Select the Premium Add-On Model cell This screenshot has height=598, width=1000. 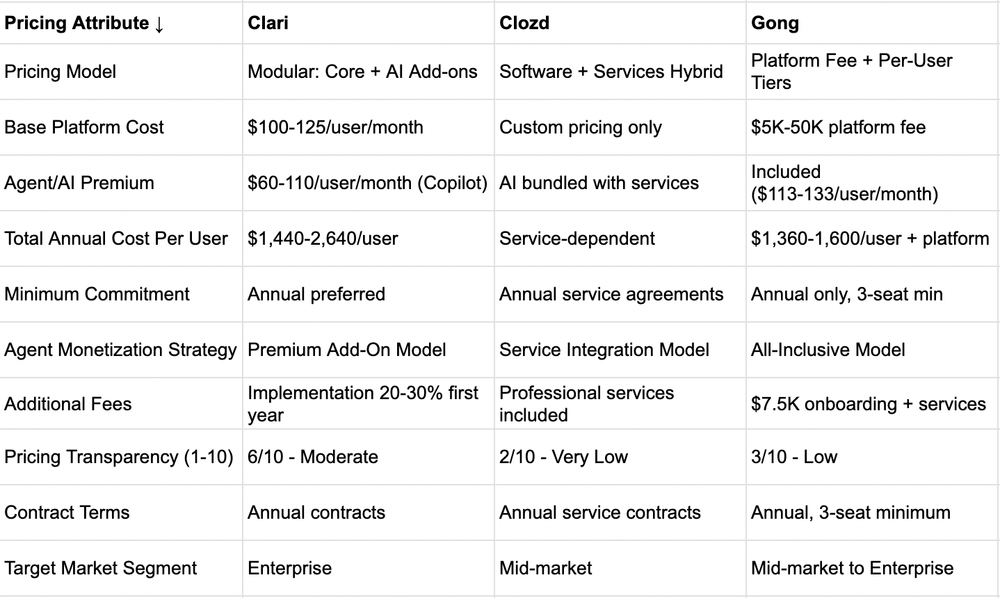tap(368, 349)
